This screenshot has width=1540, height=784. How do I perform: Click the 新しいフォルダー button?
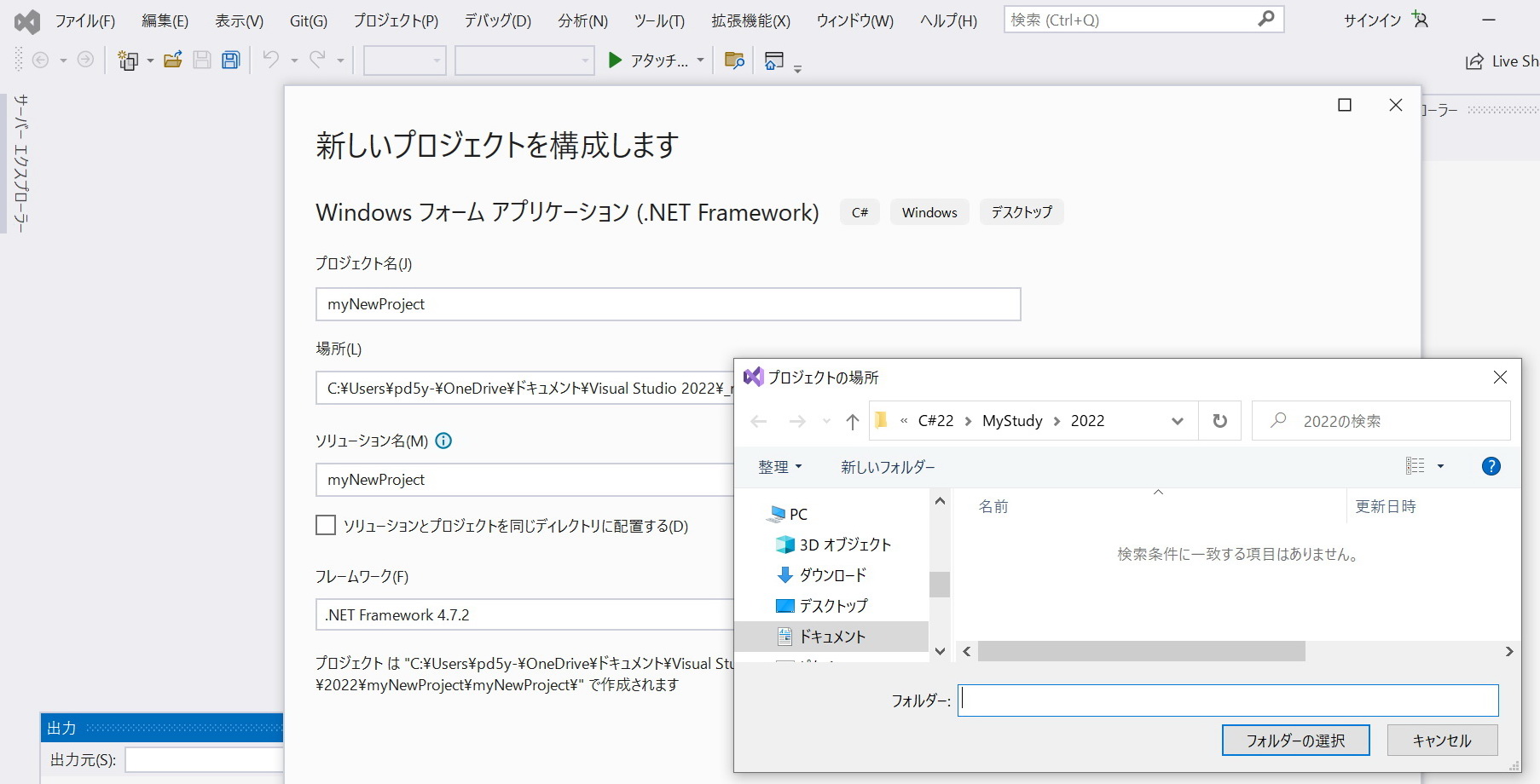pyautogui.click(x=888, y=467)
